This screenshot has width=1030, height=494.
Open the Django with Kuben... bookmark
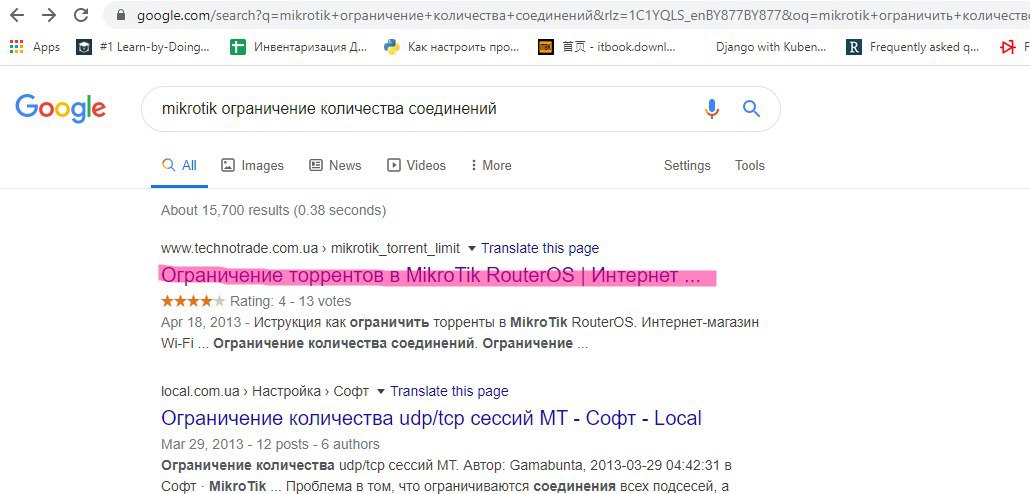[x=771, y=47]
